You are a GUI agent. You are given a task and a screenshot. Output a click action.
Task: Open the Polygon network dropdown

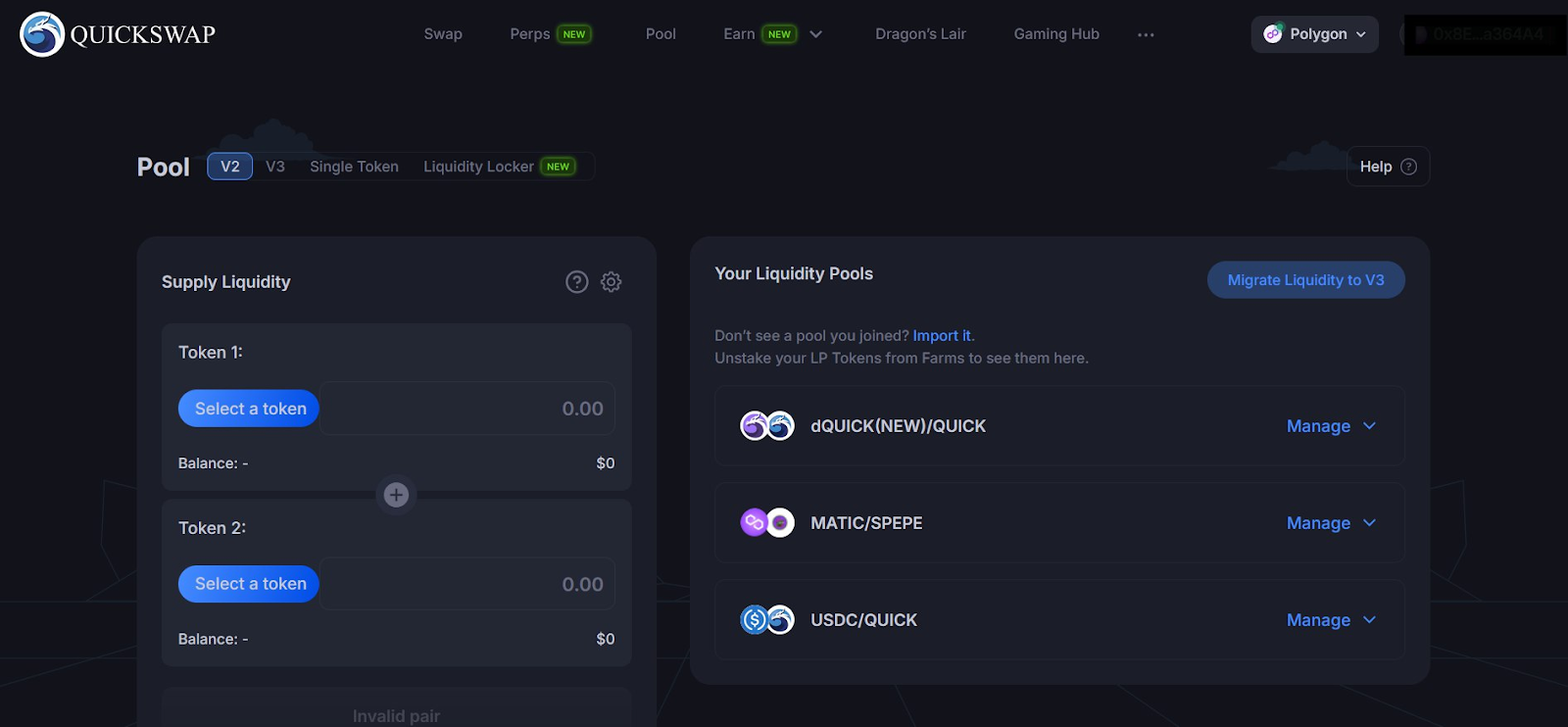point(1314,34)
